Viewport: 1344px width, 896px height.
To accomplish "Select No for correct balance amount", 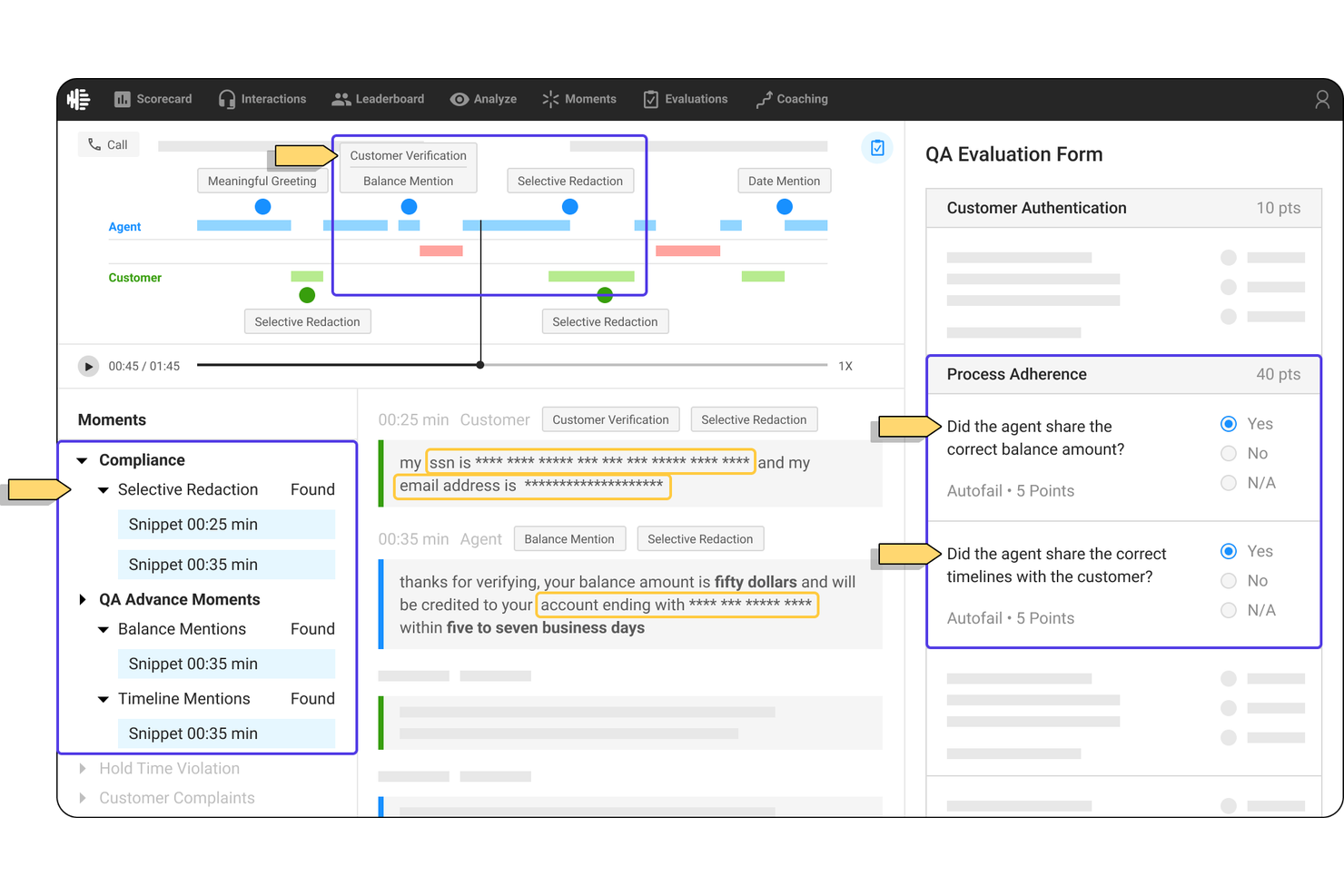I will point(1229,453).
